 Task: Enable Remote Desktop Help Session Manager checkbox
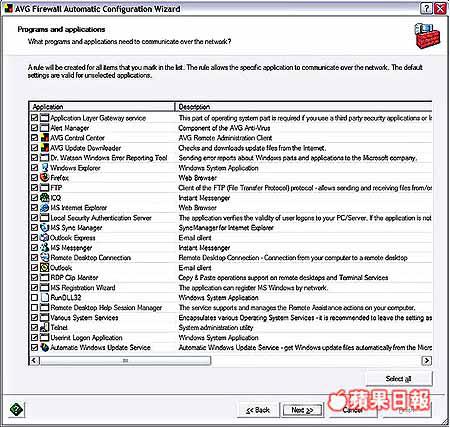coord(34,307)
